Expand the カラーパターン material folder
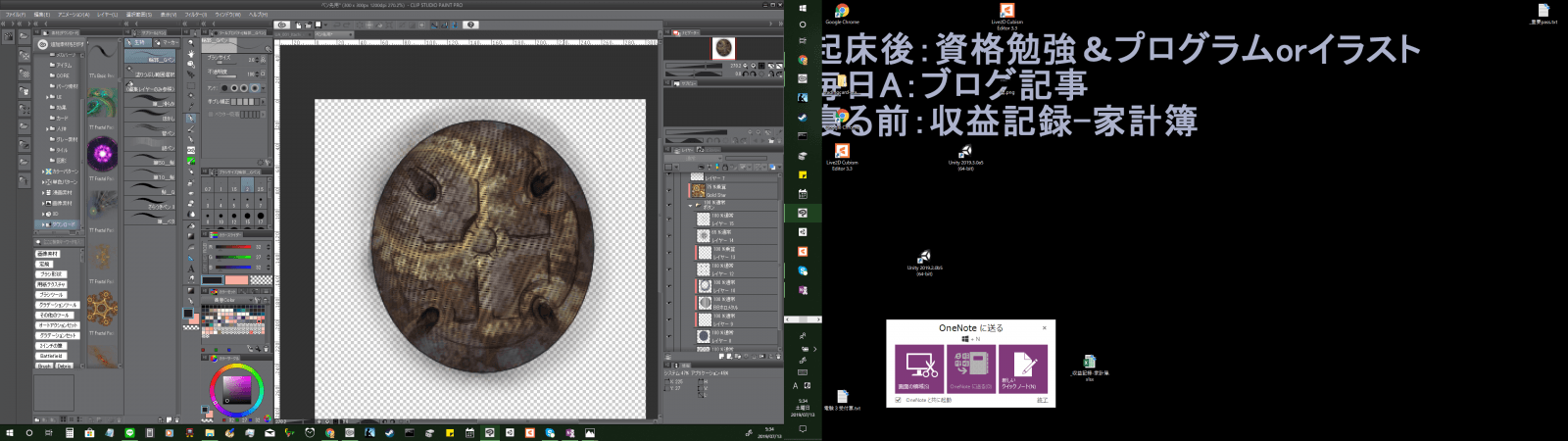This screenshot has height=441, width=1568. click(43, 171)
